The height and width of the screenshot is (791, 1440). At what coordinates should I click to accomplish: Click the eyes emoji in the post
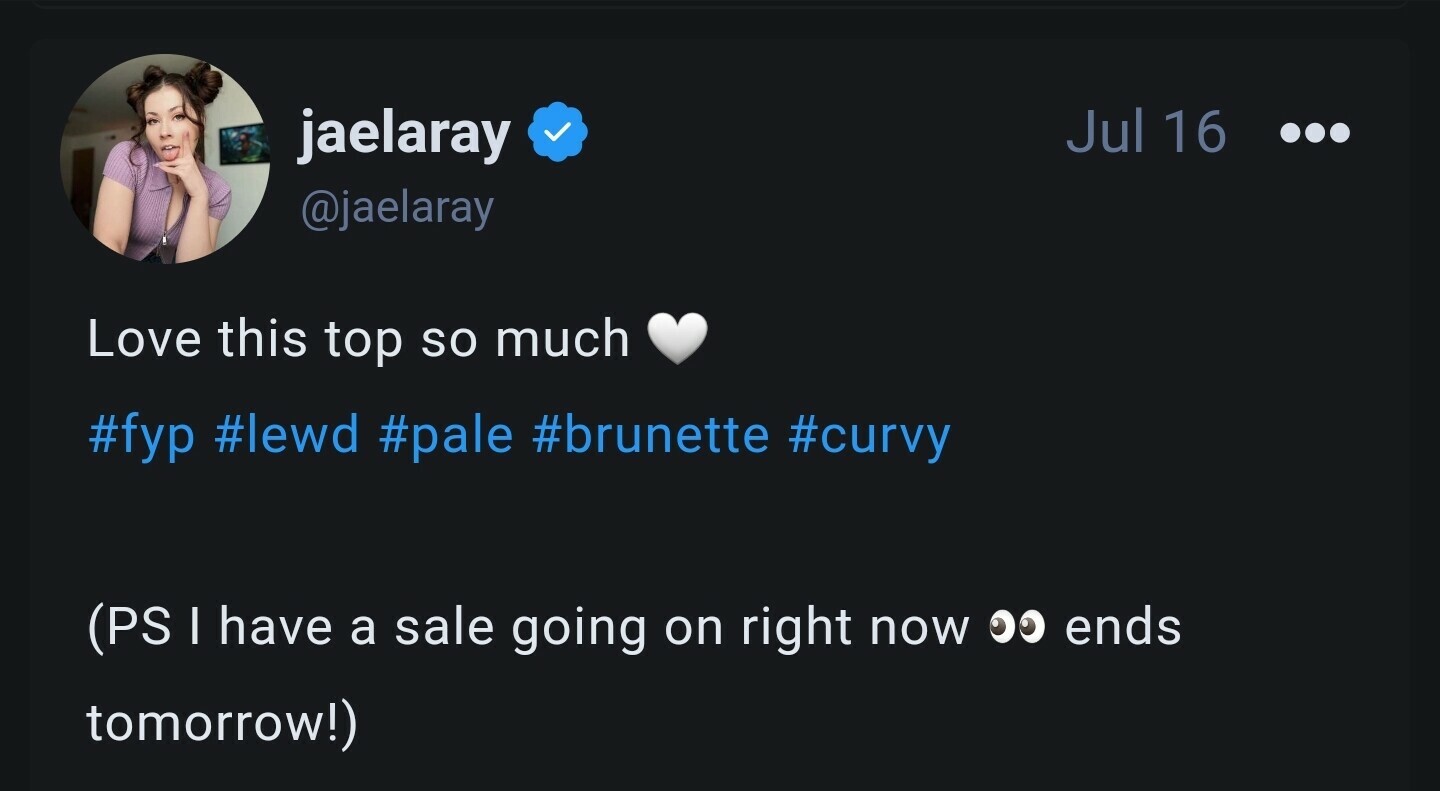click(x=1016, y=628)
